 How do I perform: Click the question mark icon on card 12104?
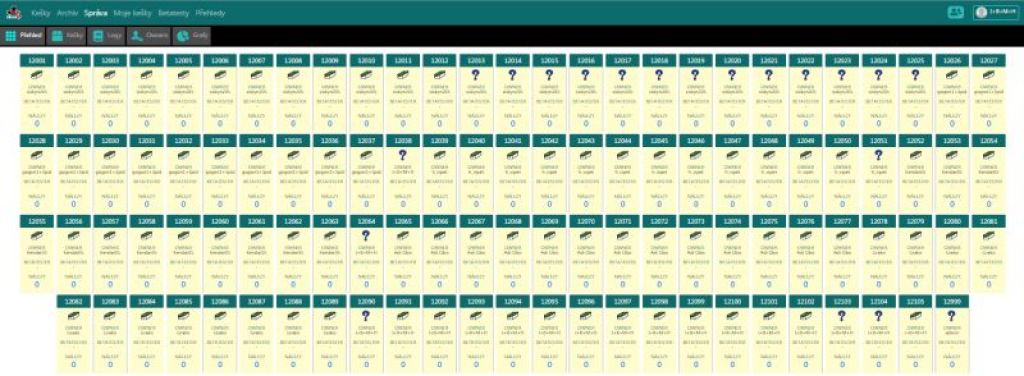[x=879, y=316]
